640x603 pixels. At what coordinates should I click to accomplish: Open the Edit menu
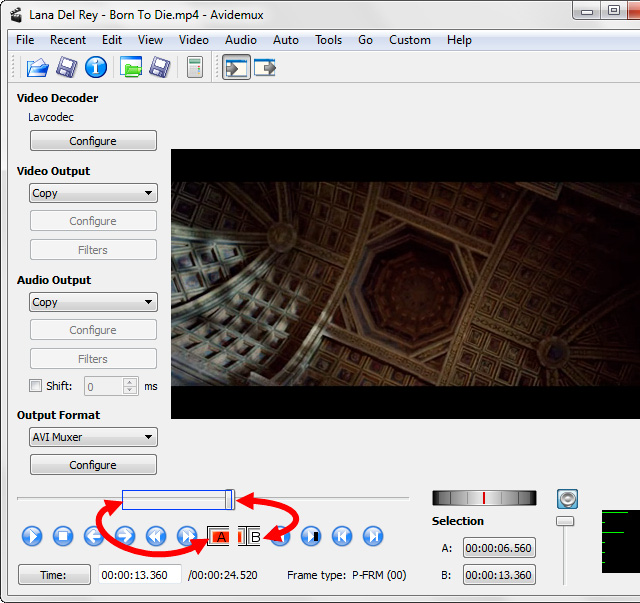coord(112,40)
